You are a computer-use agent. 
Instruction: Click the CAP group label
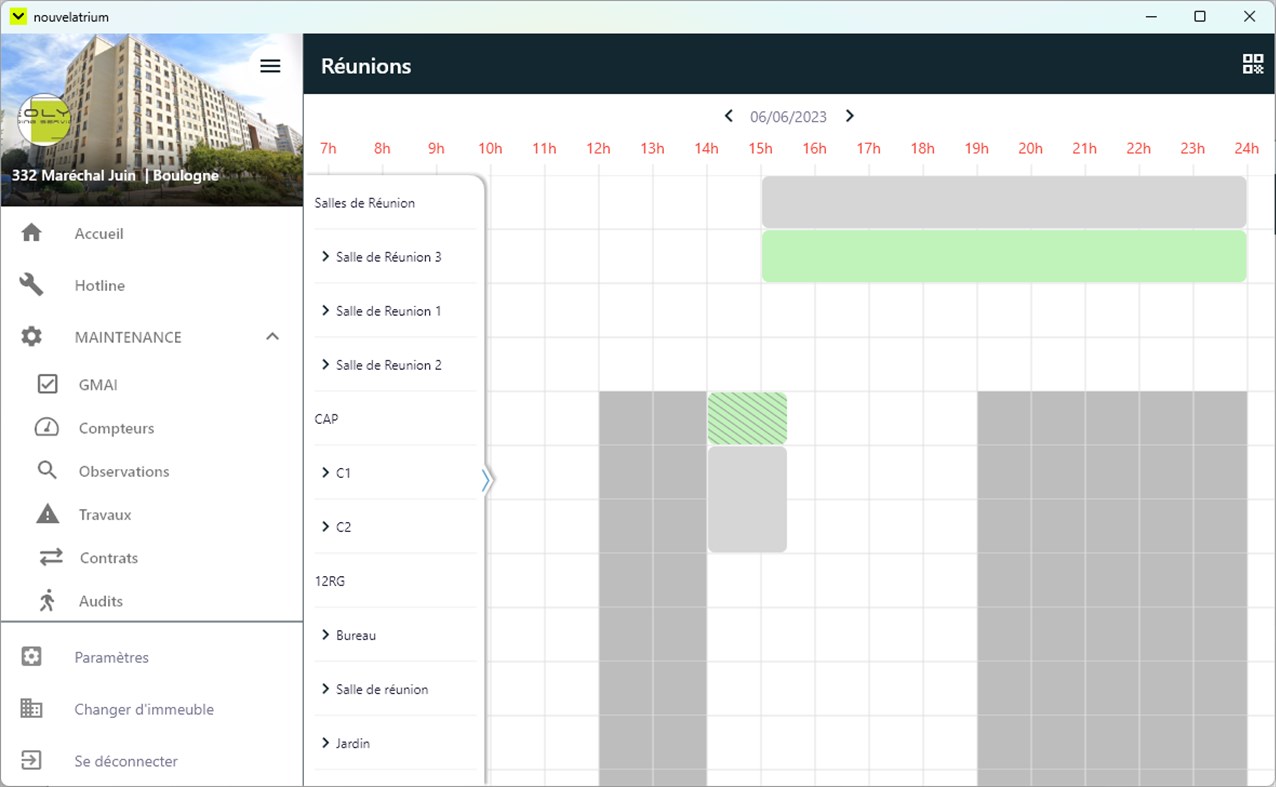(x=326, y=419)
